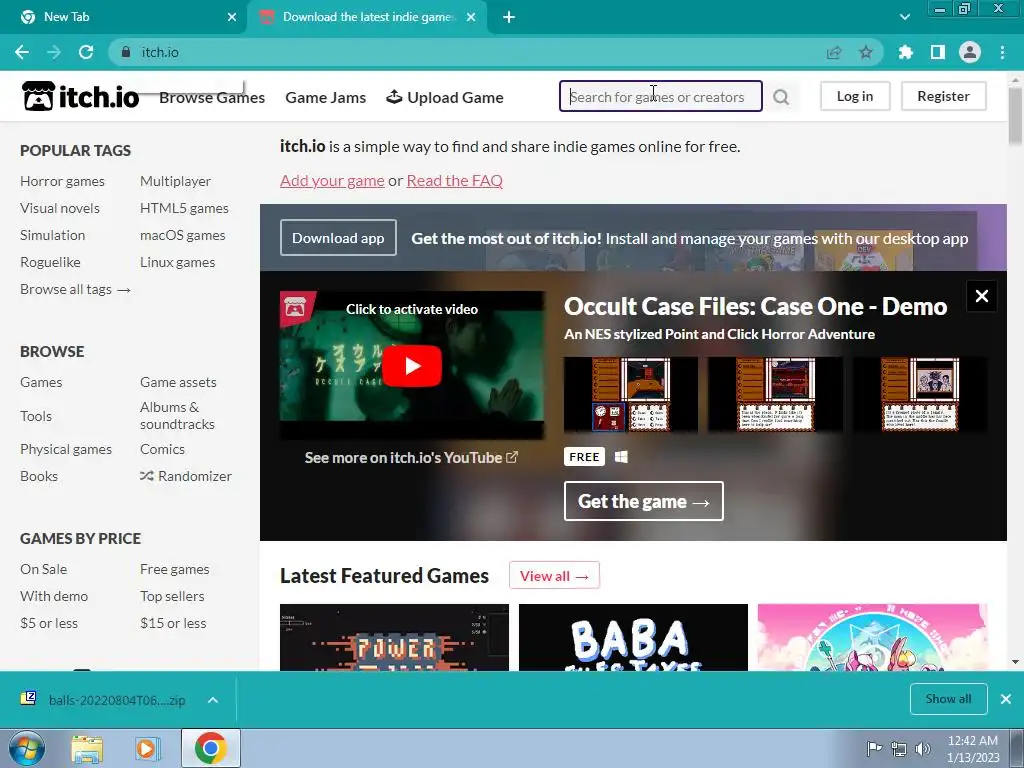Reload the itch.io page
The width and height of the screenshot is (1024, 768).
coord(86,52)
